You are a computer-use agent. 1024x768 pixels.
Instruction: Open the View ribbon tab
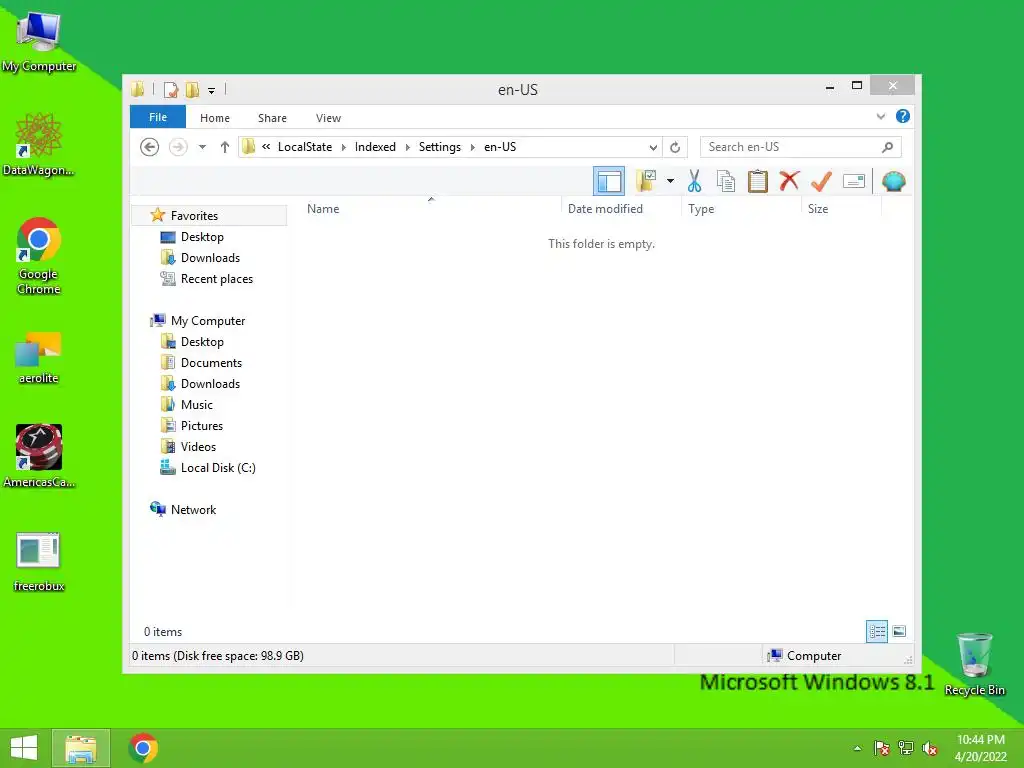(328, 118)
